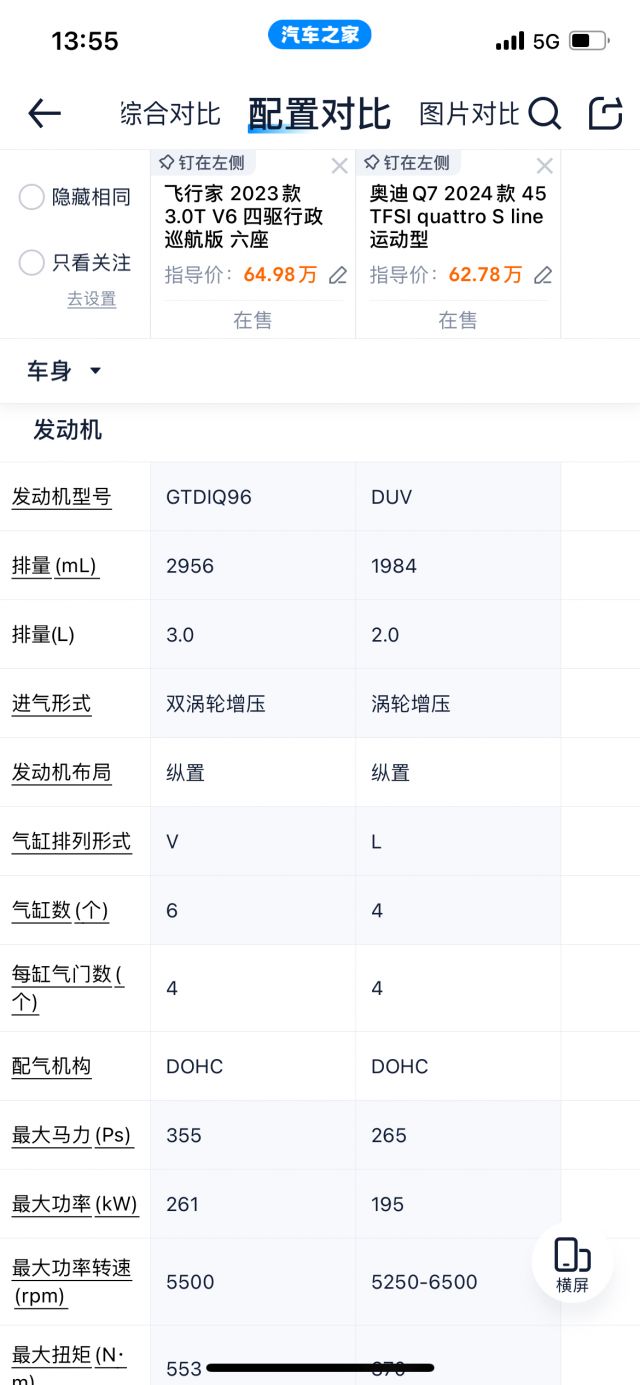Viewport: 640px width, 1385px height.
Task: Switch to 综合对比 tab
Action: [170, 114]
